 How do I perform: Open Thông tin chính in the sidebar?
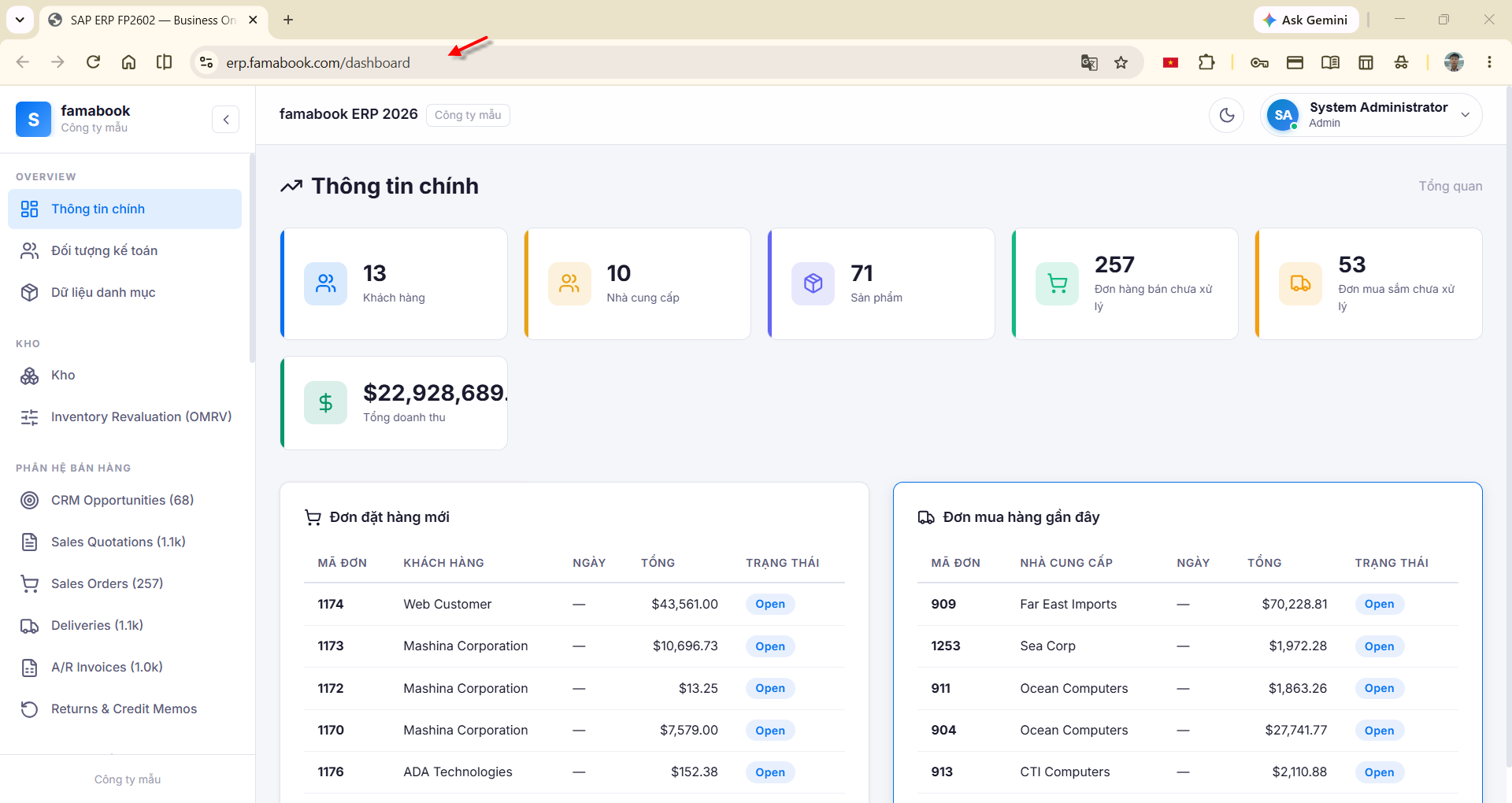[124, 209]
